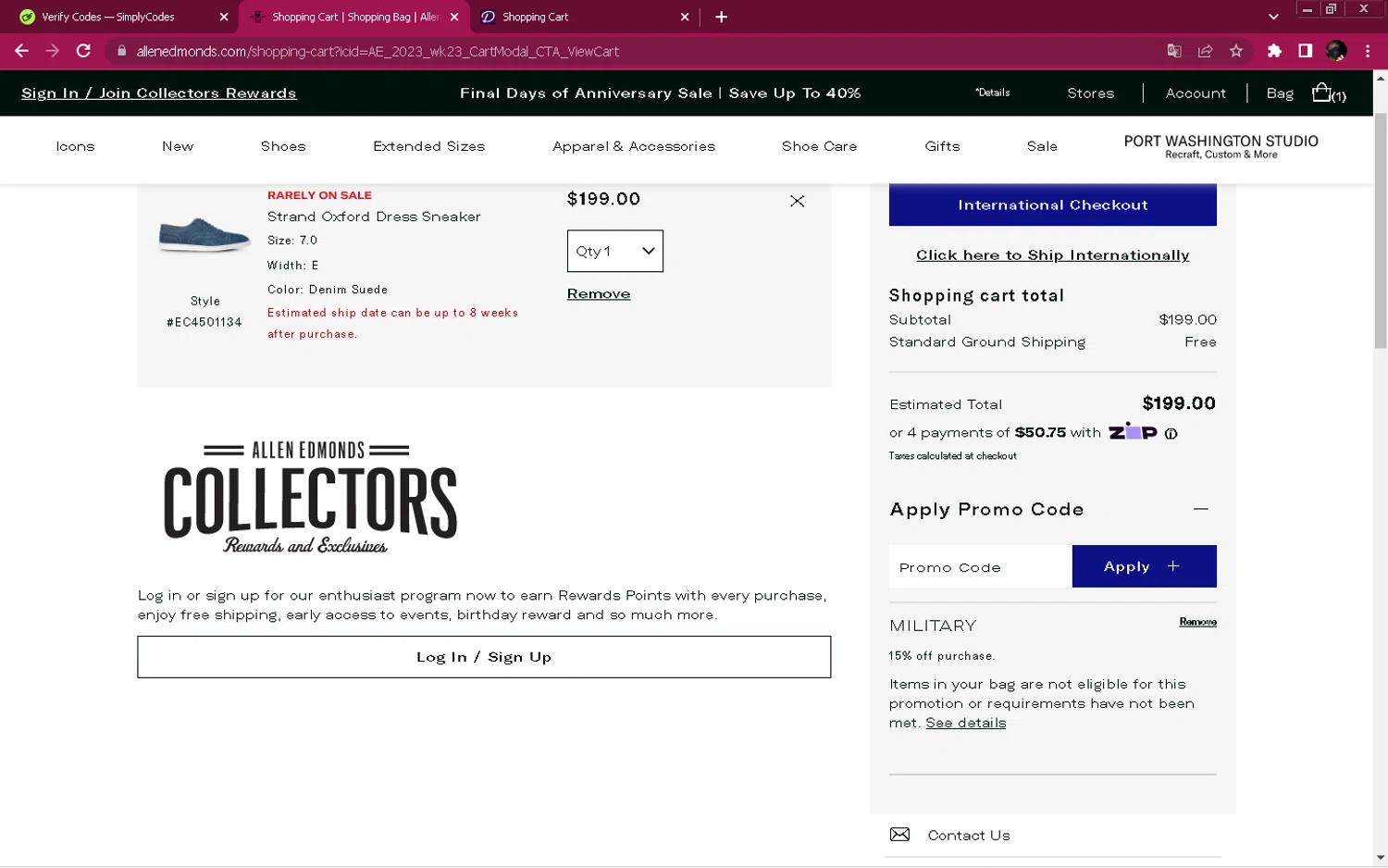The width and height of the screenshot is (1388, 868).
Task: Click Sign In / Join Collectors Rewards
Action: click(159, 93)
